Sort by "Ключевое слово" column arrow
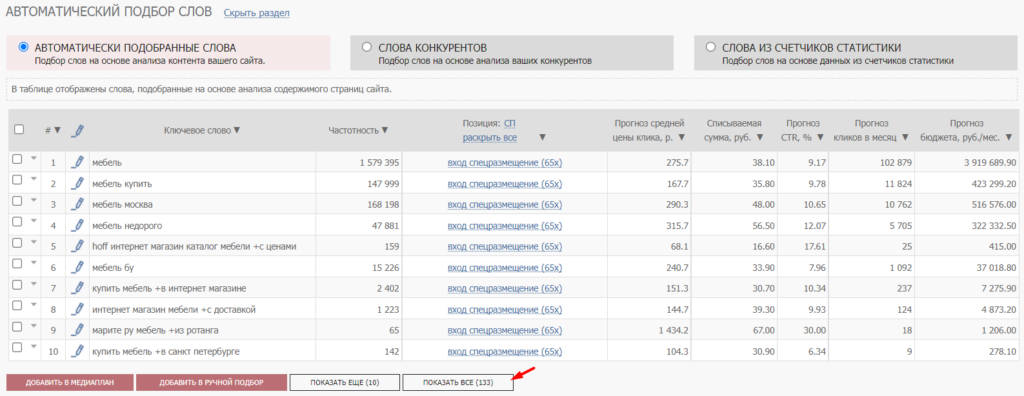Viewport: 1024px width, 396px height. 236,130
